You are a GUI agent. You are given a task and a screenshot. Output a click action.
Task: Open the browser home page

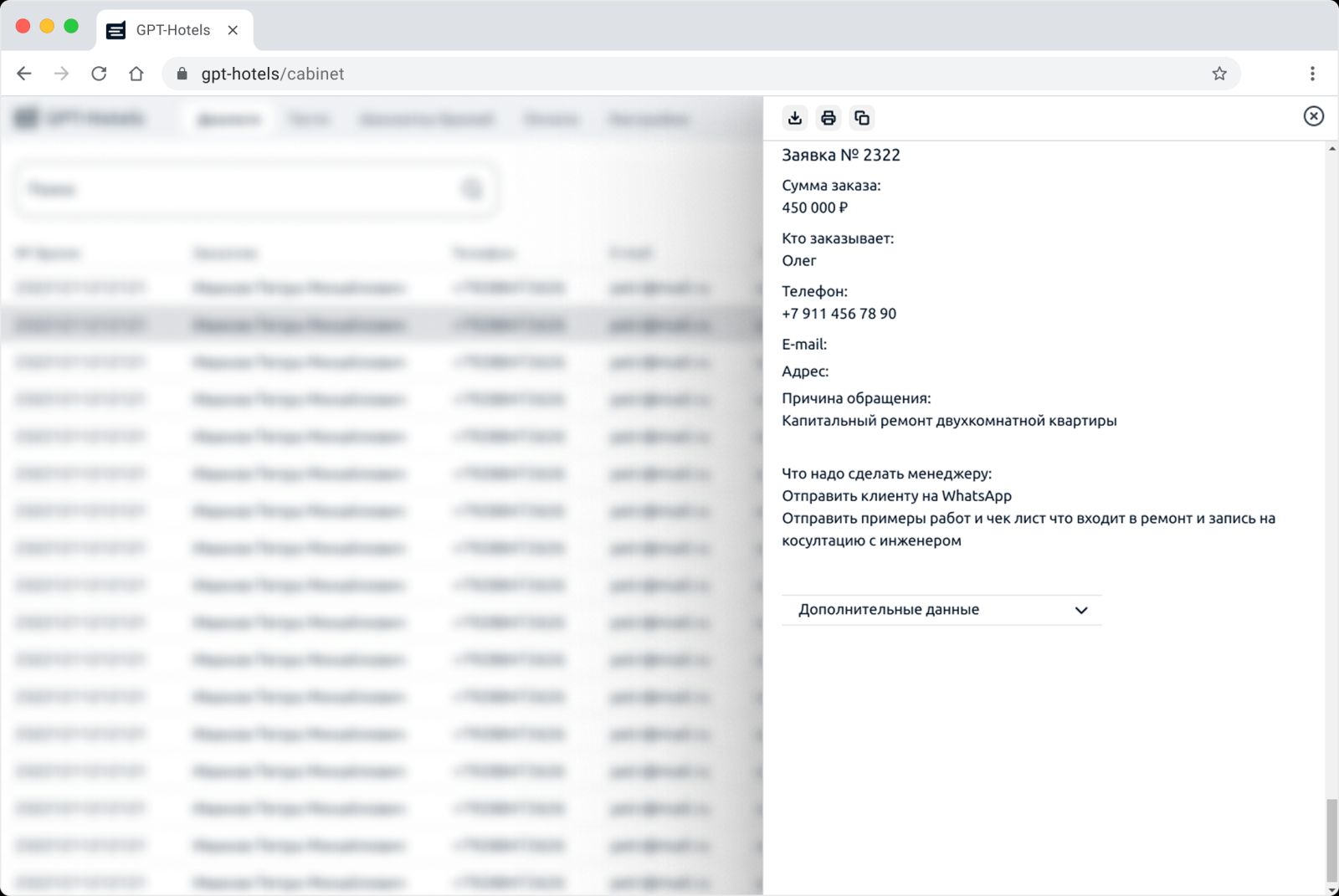point(136,74)
